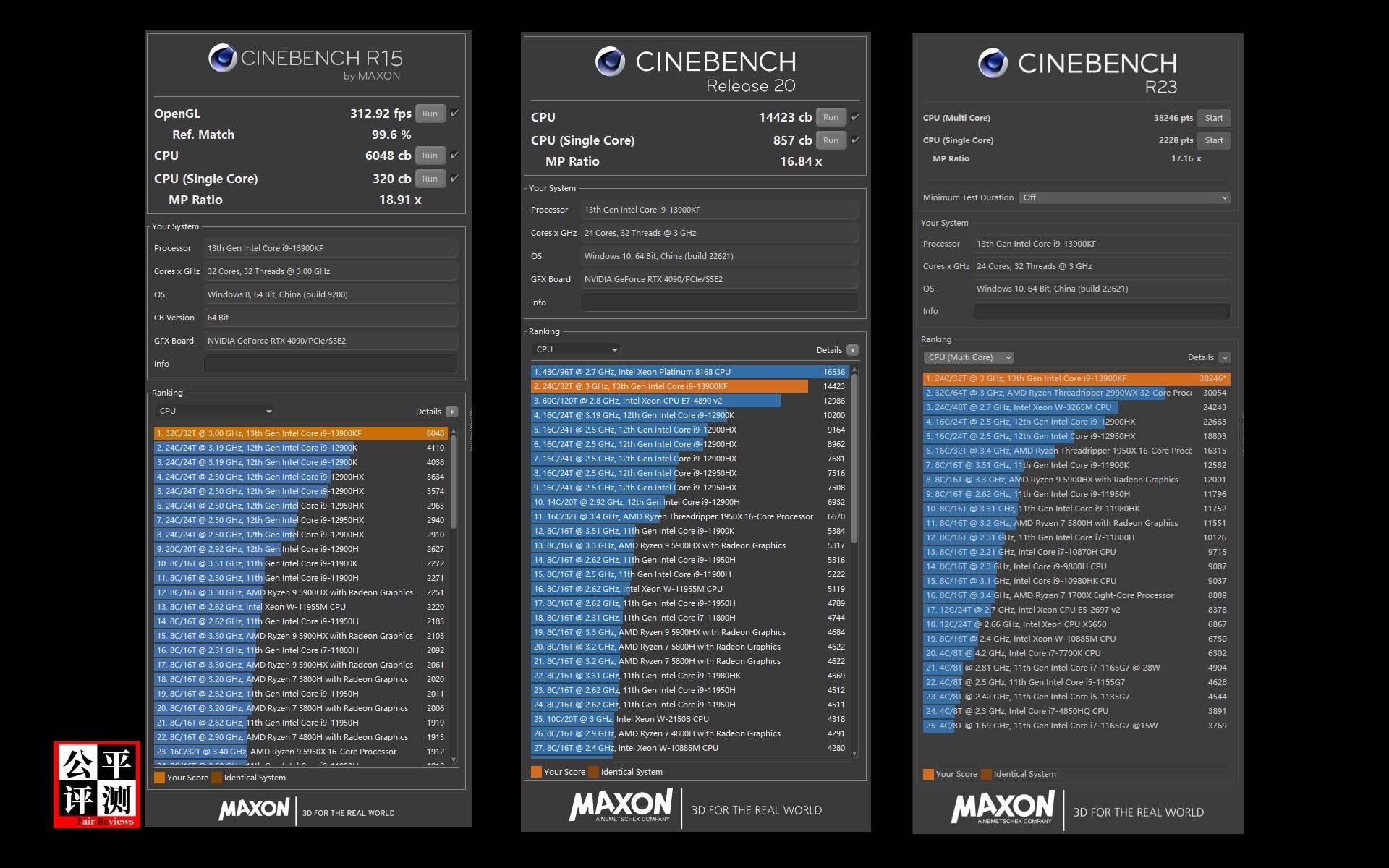Screen dimensions: 1389x868
Task: Open the R15 ranking CPU dropdown
Action: (x=215, y=411)
